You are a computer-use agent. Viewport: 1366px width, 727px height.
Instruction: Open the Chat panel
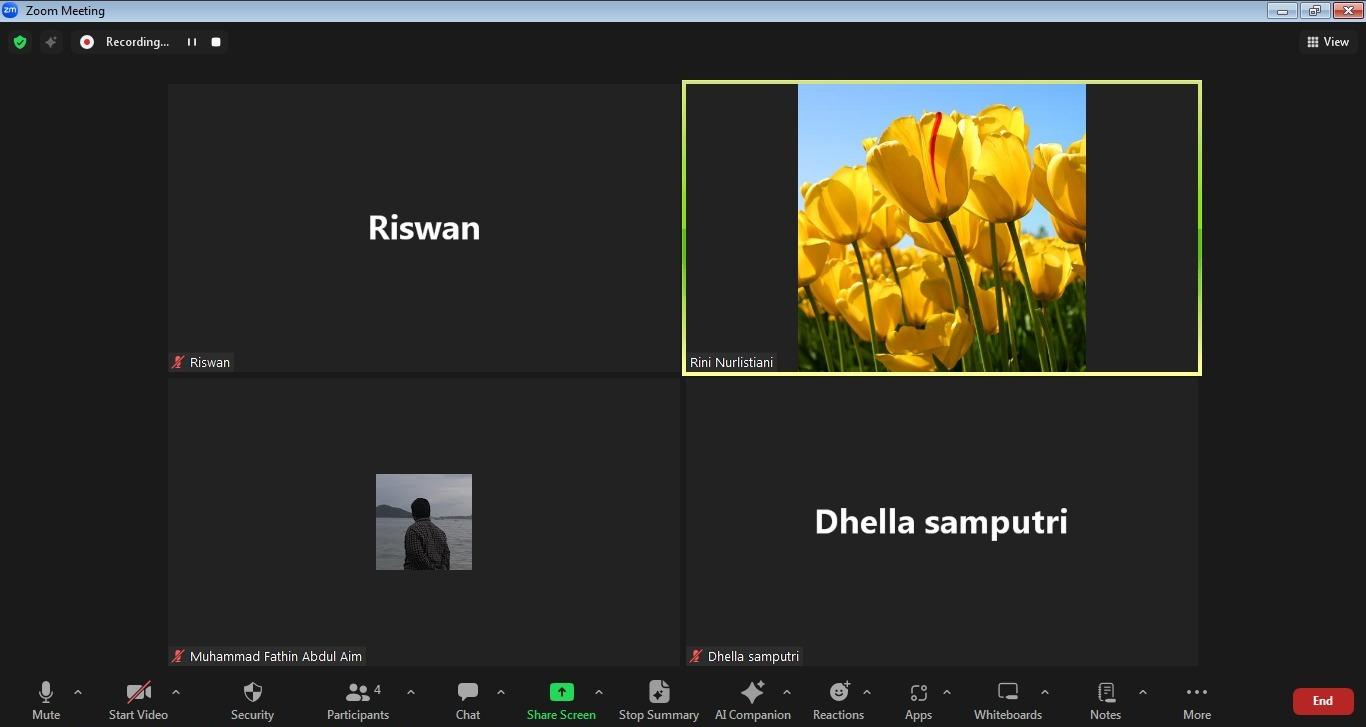tap(467, 700)
